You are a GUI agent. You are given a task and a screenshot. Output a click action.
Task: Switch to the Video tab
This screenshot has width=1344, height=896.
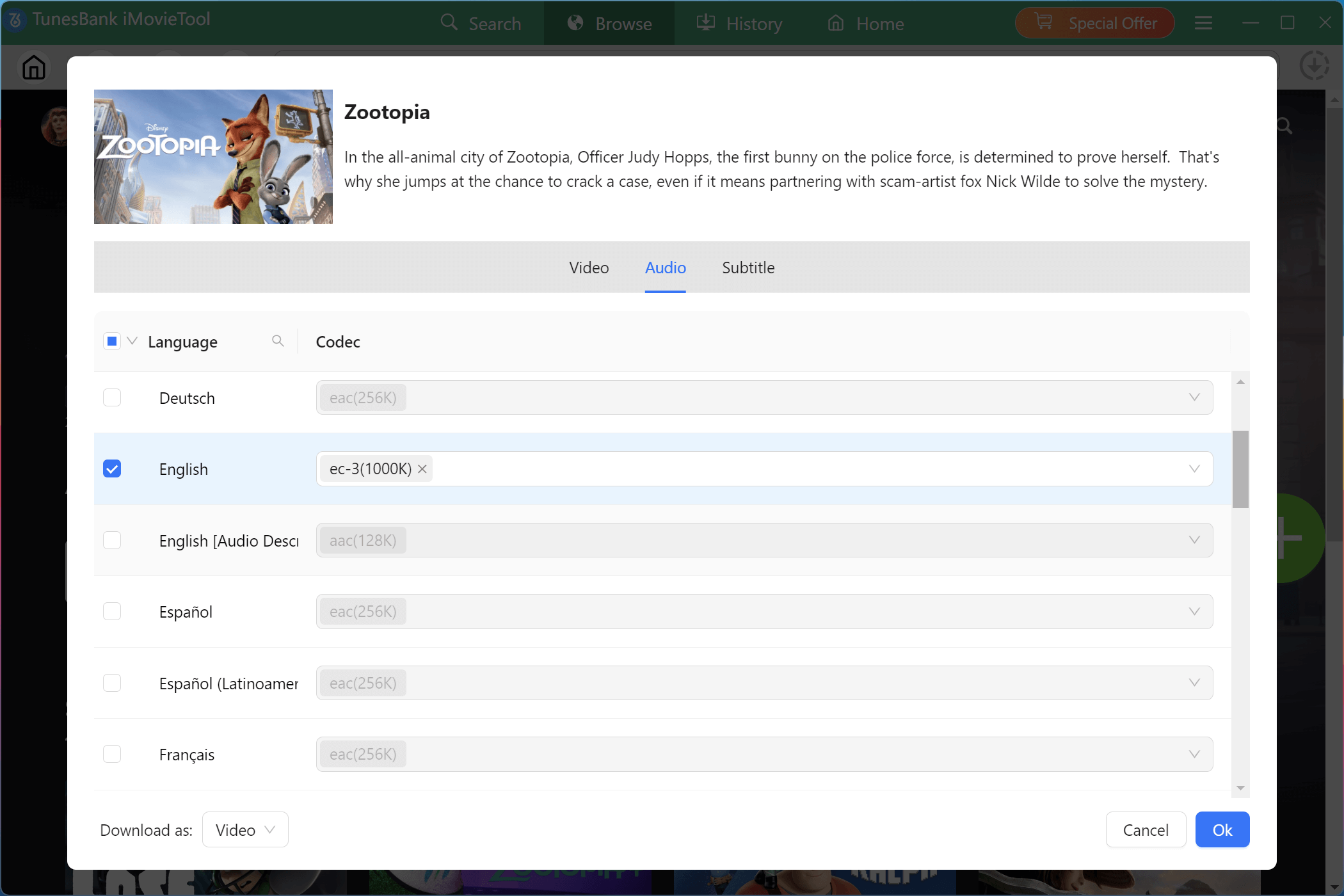pos(589,268)
